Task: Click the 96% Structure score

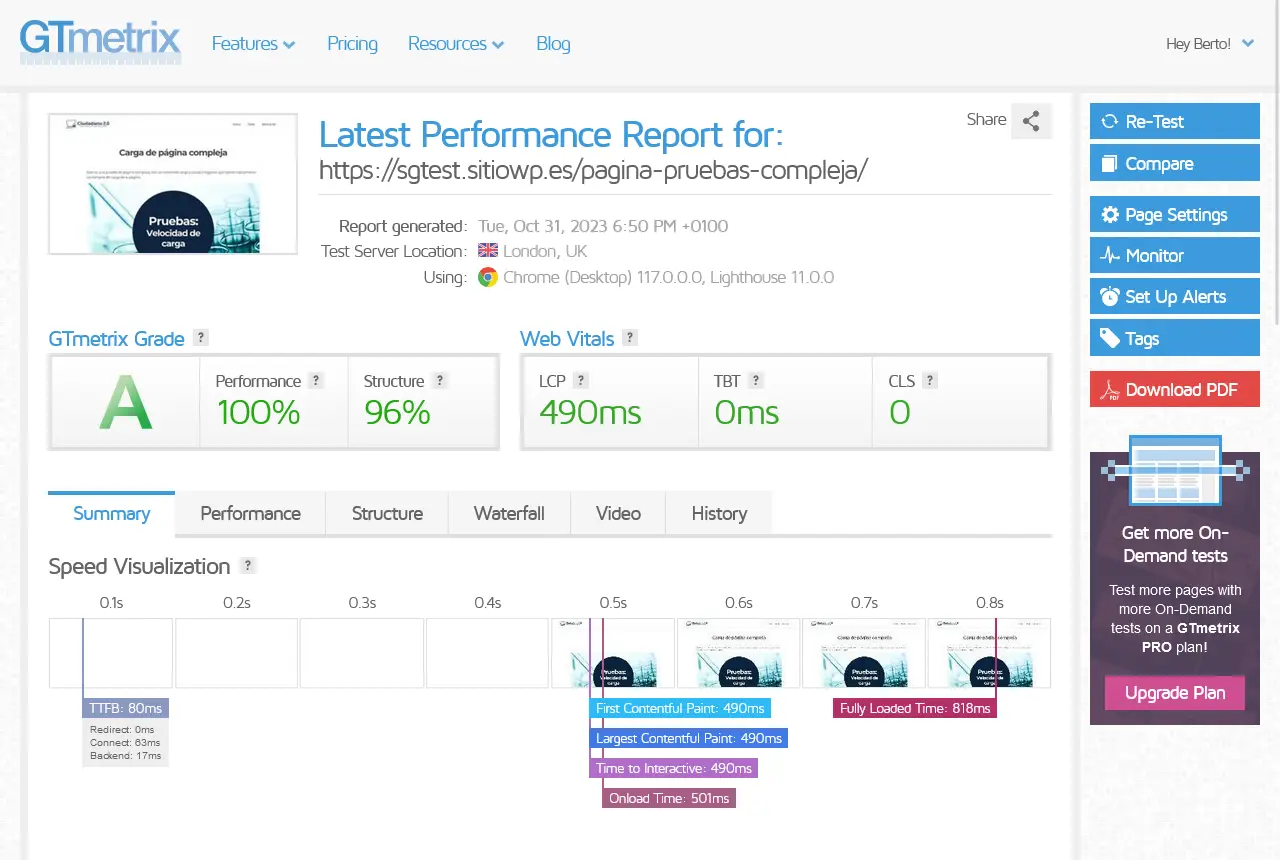Action: [397, 412]
